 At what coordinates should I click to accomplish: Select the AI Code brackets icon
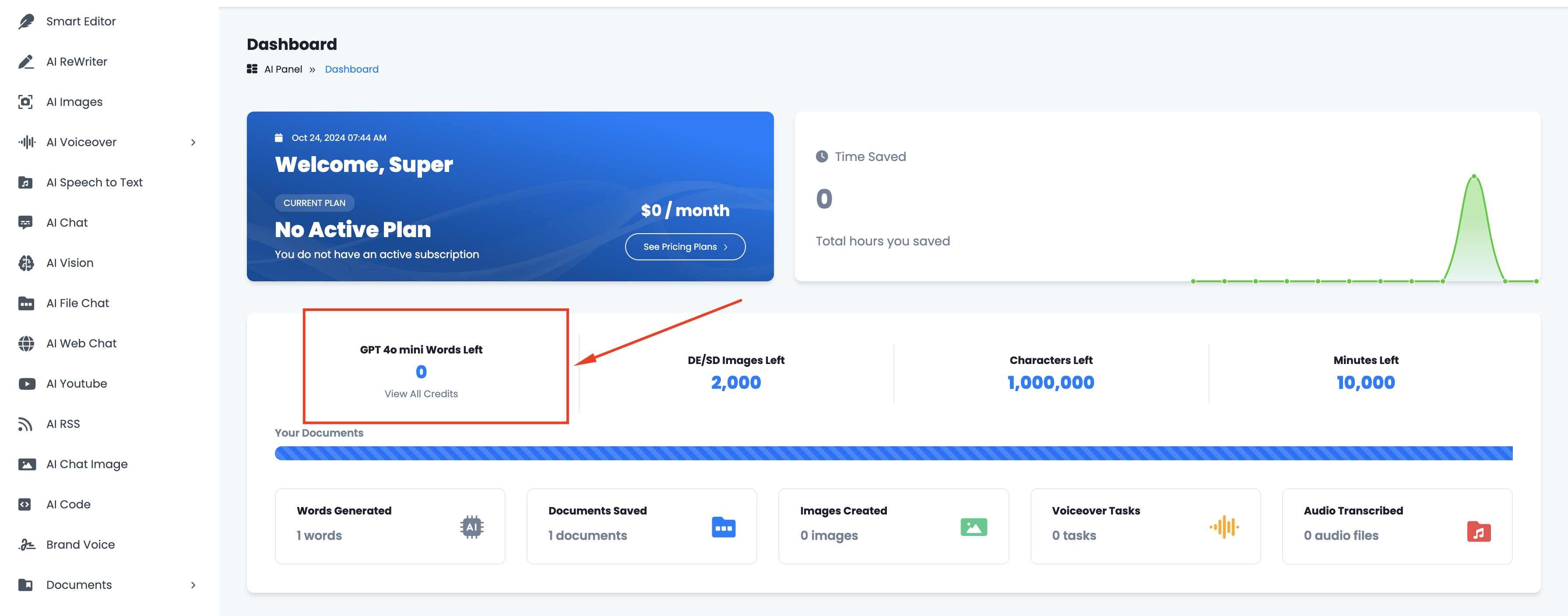click(x=25, y=505)
